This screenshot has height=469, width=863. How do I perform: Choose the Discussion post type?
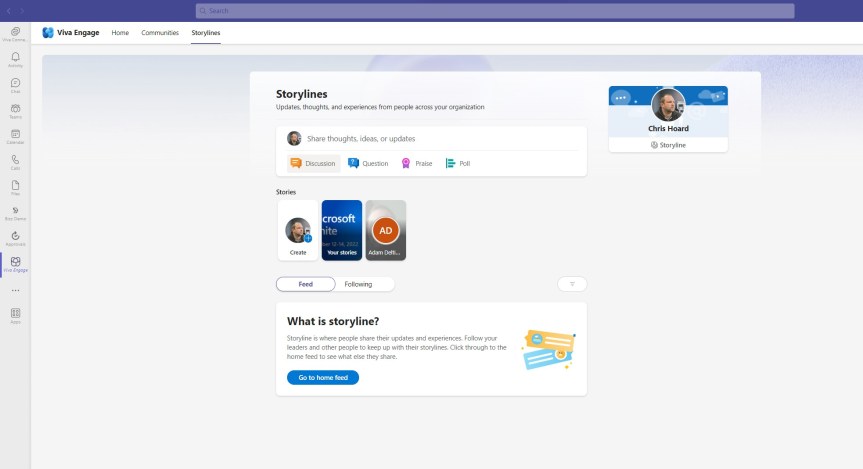tap(313, 163)
